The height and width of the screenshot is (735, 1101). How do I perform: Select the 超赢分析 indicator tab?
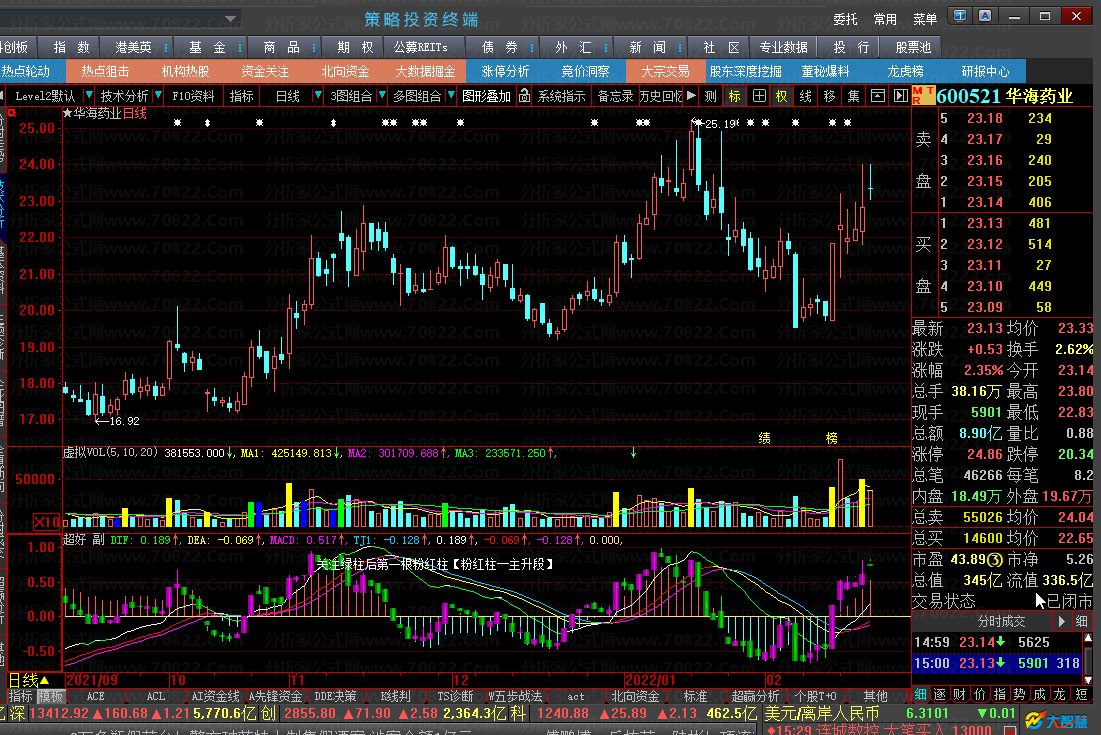(x=756, y=696)
